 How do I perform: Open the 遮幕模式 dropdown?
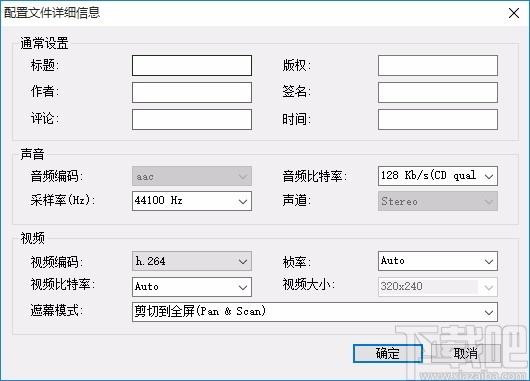coord(315,312)
